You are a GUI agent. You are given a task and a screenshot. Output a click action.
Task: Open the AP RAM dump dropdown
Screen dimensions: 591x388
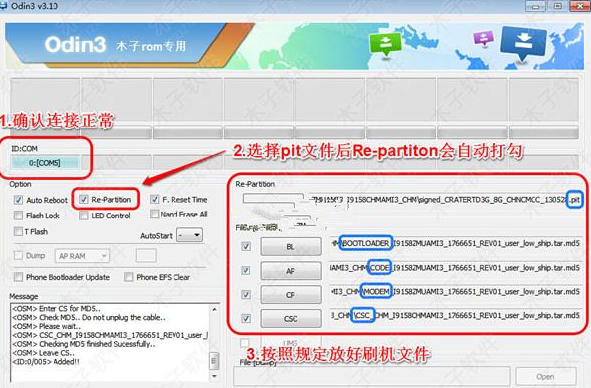pos(83,256)
